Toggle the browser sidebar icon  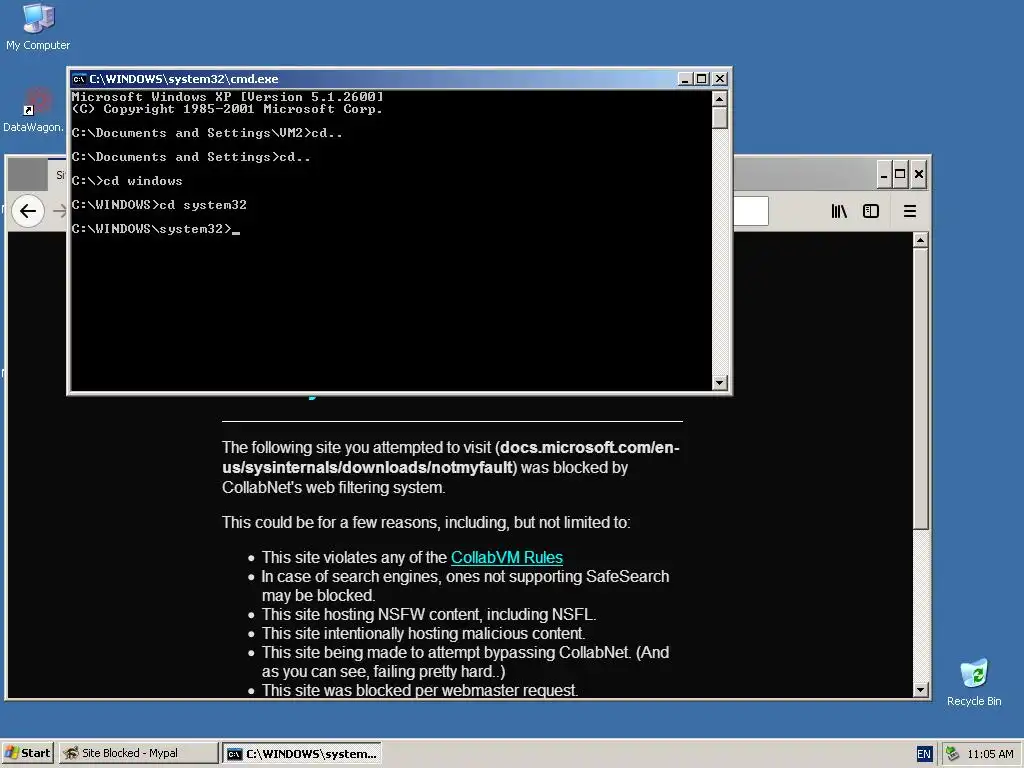871,211
